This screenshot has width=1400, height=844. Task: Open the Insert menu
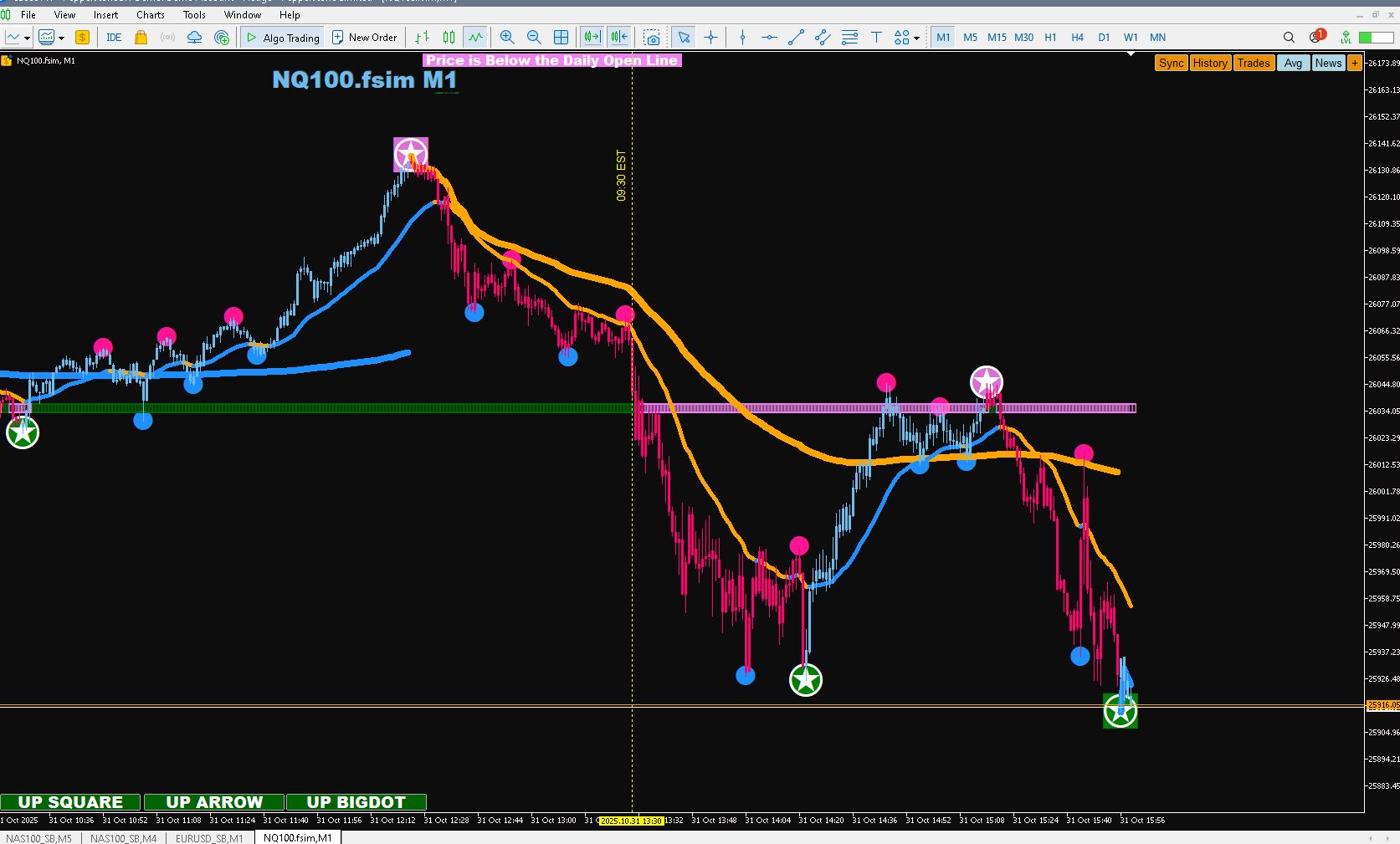tap(105, 15)
